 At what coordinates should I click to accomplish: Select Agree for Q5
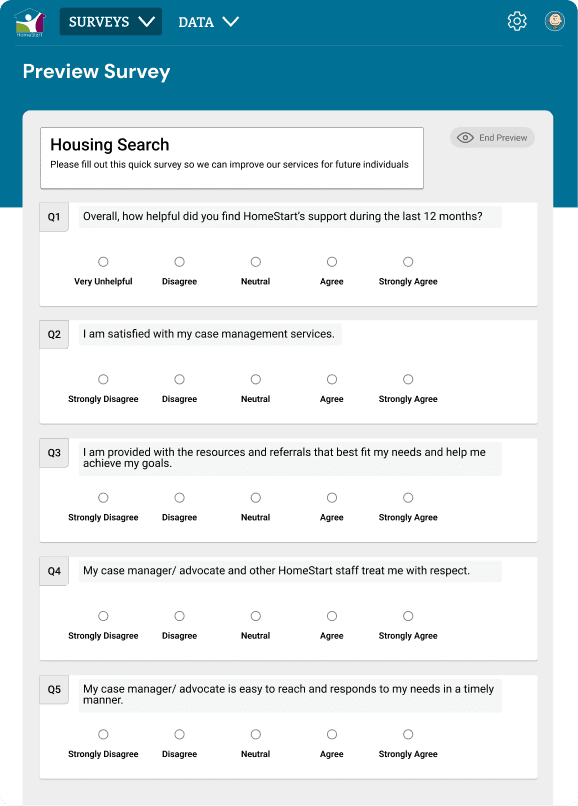[332, 734]
